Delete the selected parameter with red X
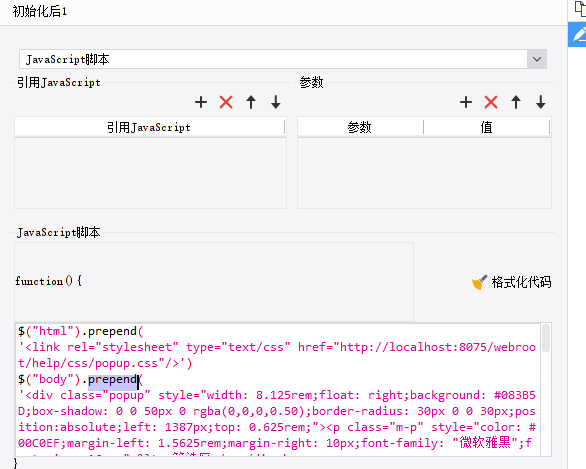Screen dimensions: 586x469 (x=491, y=102)
